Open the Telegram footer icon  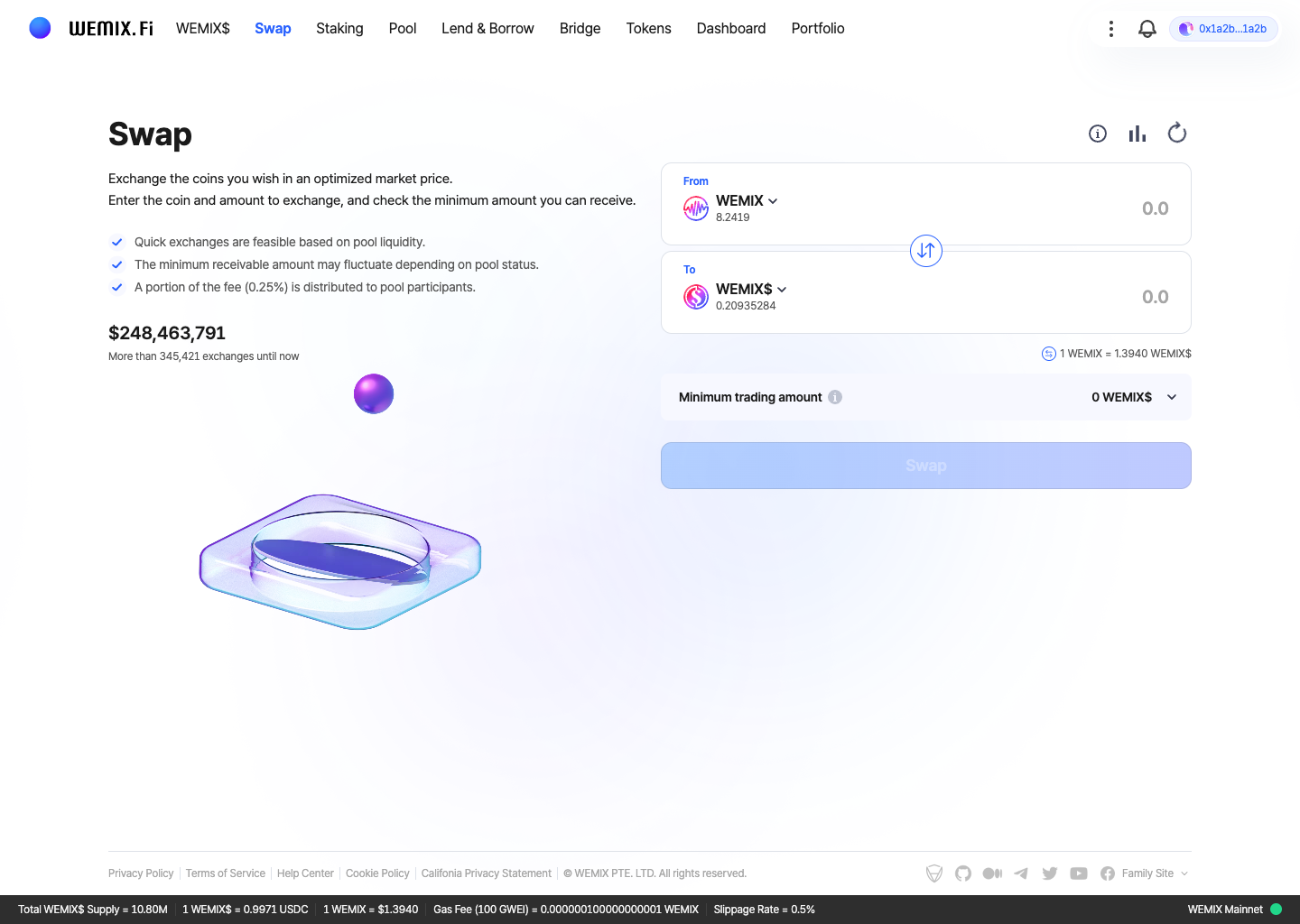[1021, 873]
